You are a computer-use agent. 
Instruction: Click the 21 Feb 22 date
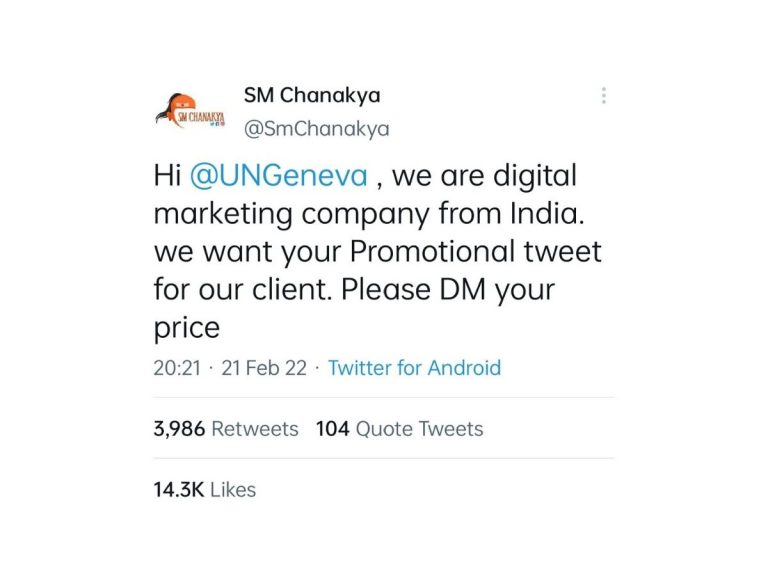coord(264,368)
